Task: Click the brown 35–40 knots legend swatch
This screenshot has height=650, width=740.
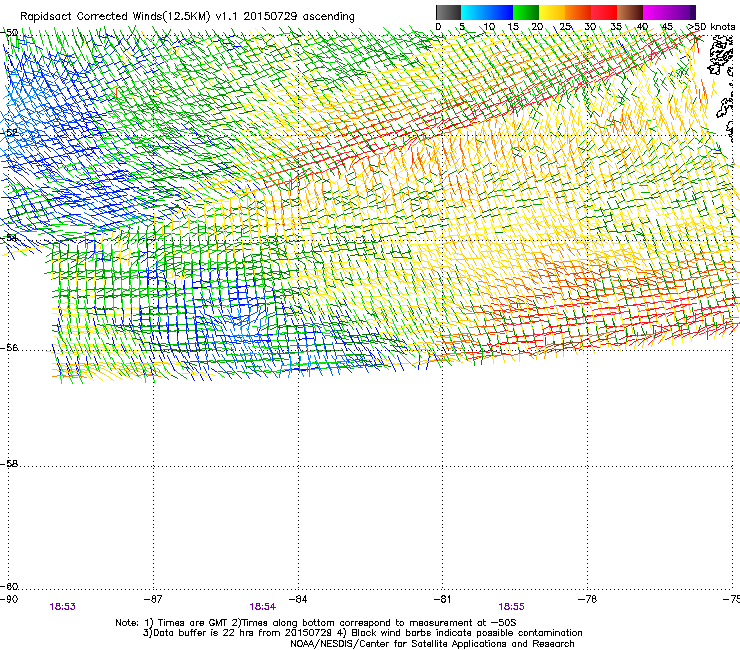Action: 630,12
